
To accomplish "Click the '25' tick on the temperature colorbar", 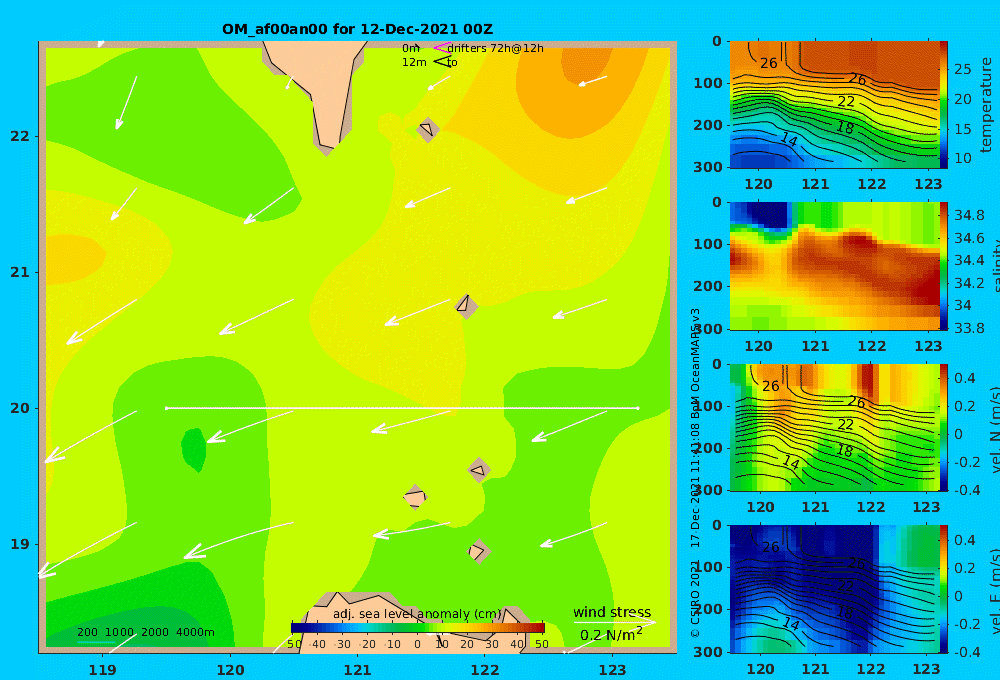I will coord(962,69).
